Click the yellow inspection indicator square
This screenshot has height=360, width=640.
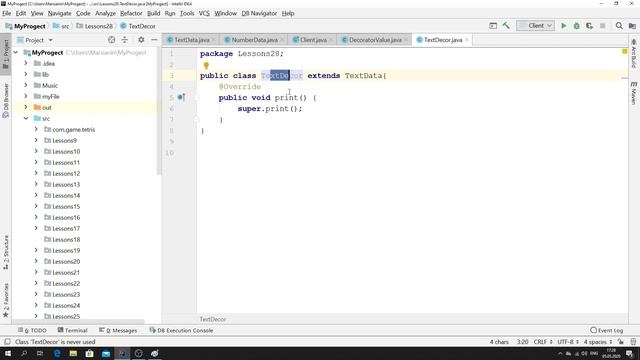point(624,51)
